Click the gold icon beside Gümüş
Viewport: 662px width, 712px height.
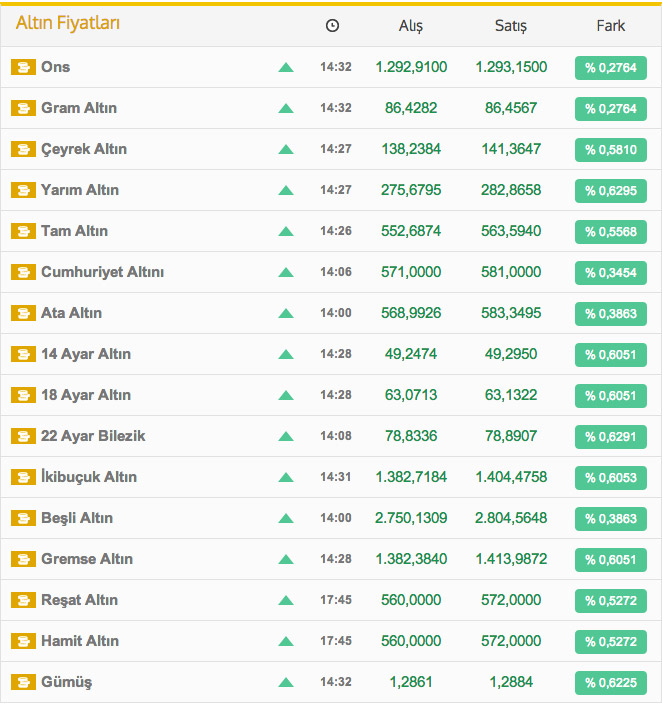click(x=23, y=682)
